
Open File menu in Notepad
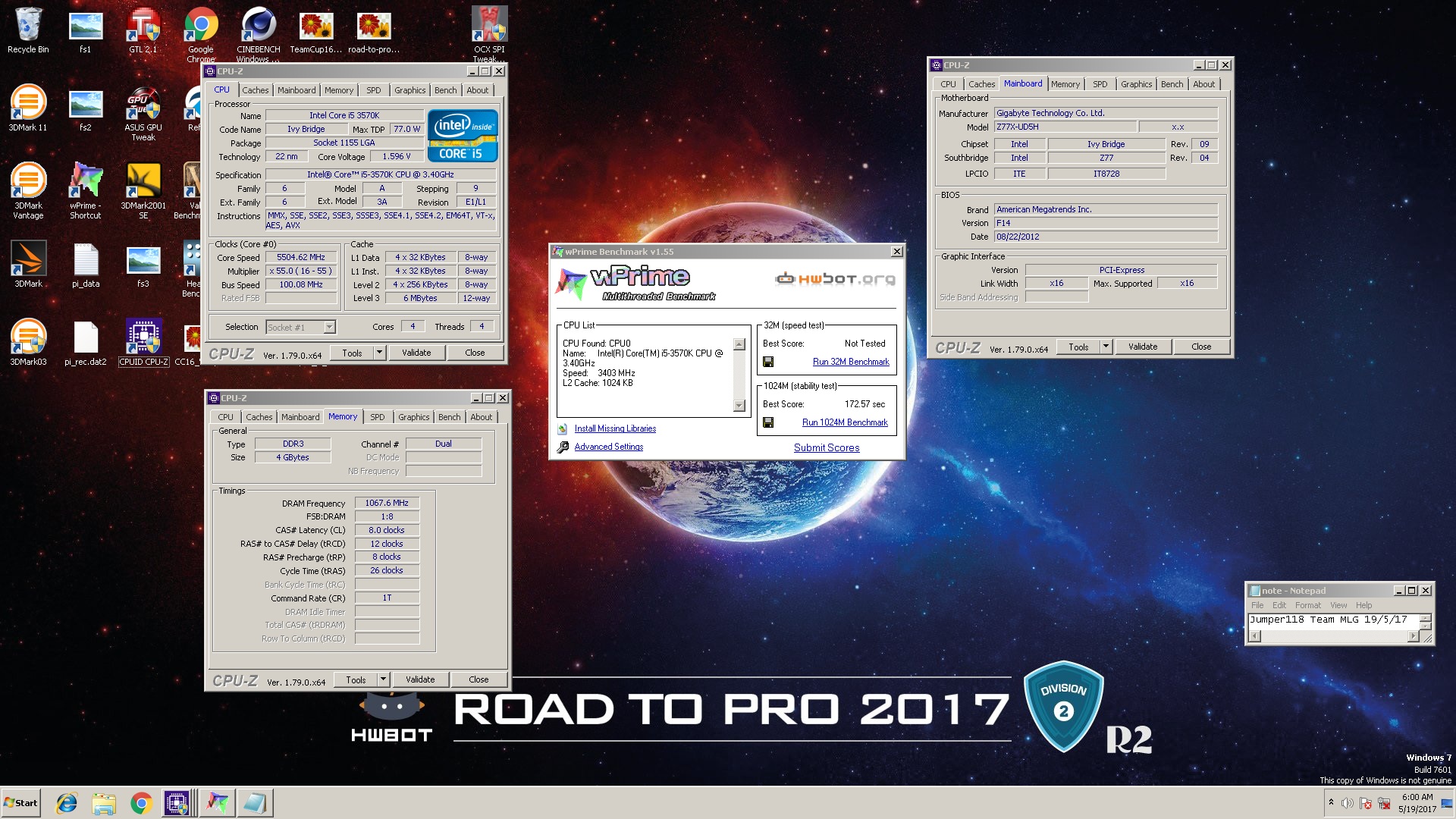pos(1257,605)
